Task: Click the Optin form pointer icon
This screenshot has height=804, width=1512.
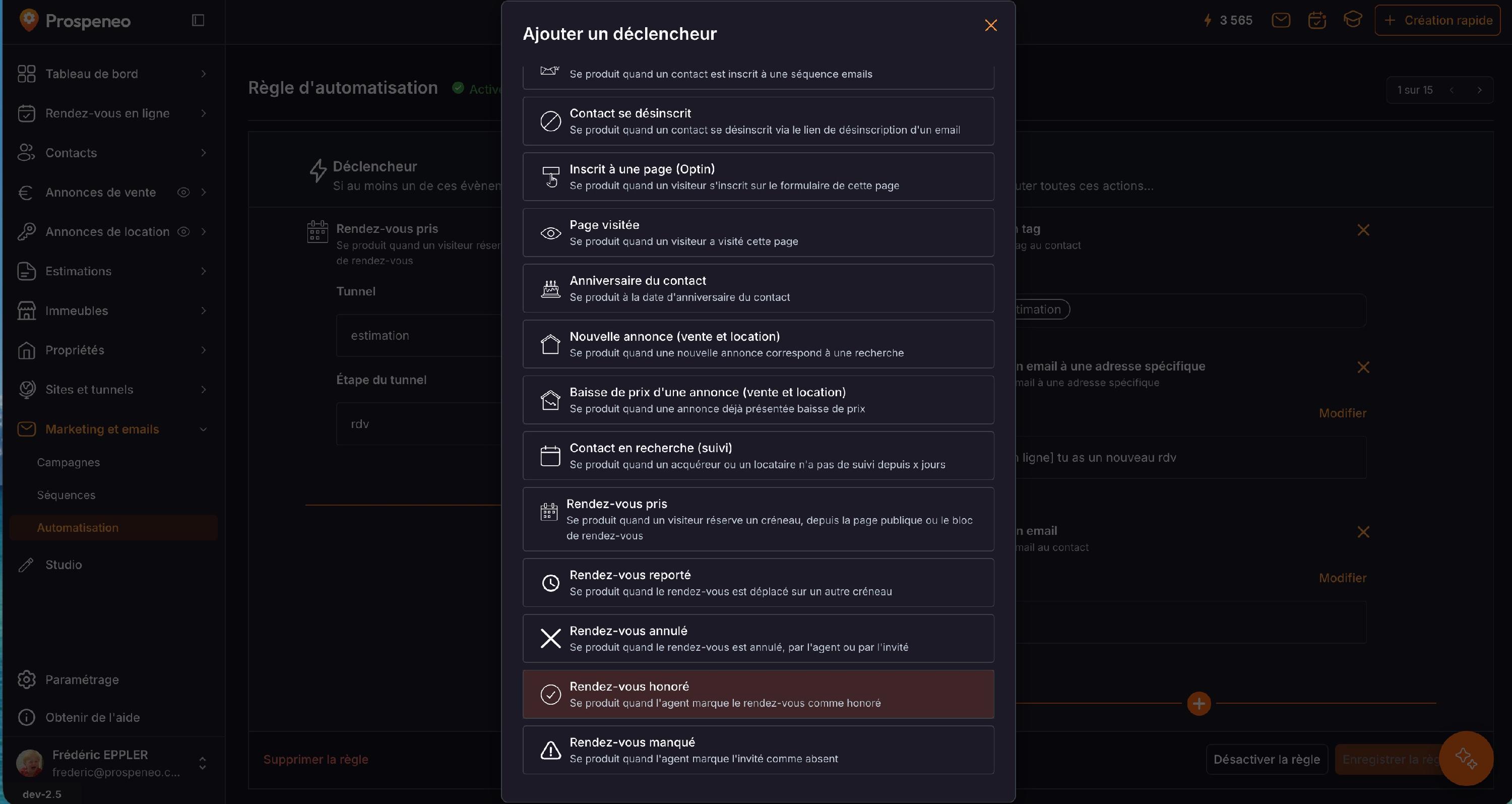Action: tap(550, 176)
